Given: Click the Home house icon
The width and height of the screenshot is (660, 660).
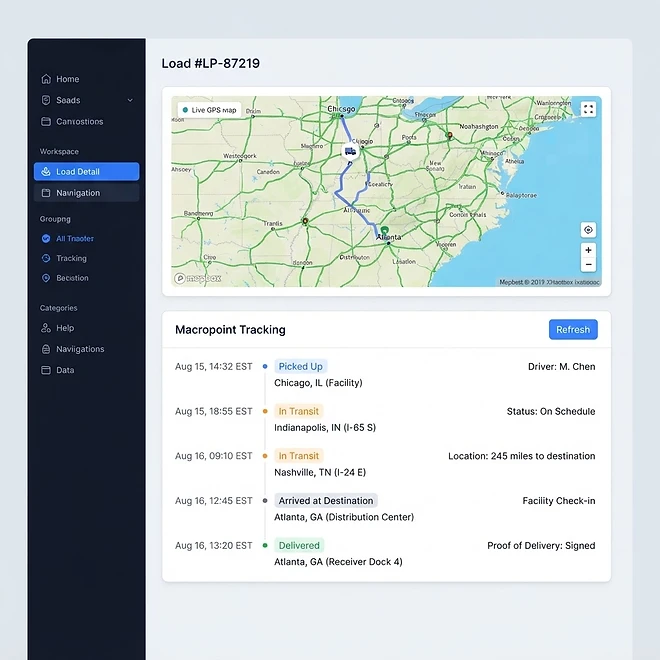Looking at the screenshot, I should click(46, 79).
